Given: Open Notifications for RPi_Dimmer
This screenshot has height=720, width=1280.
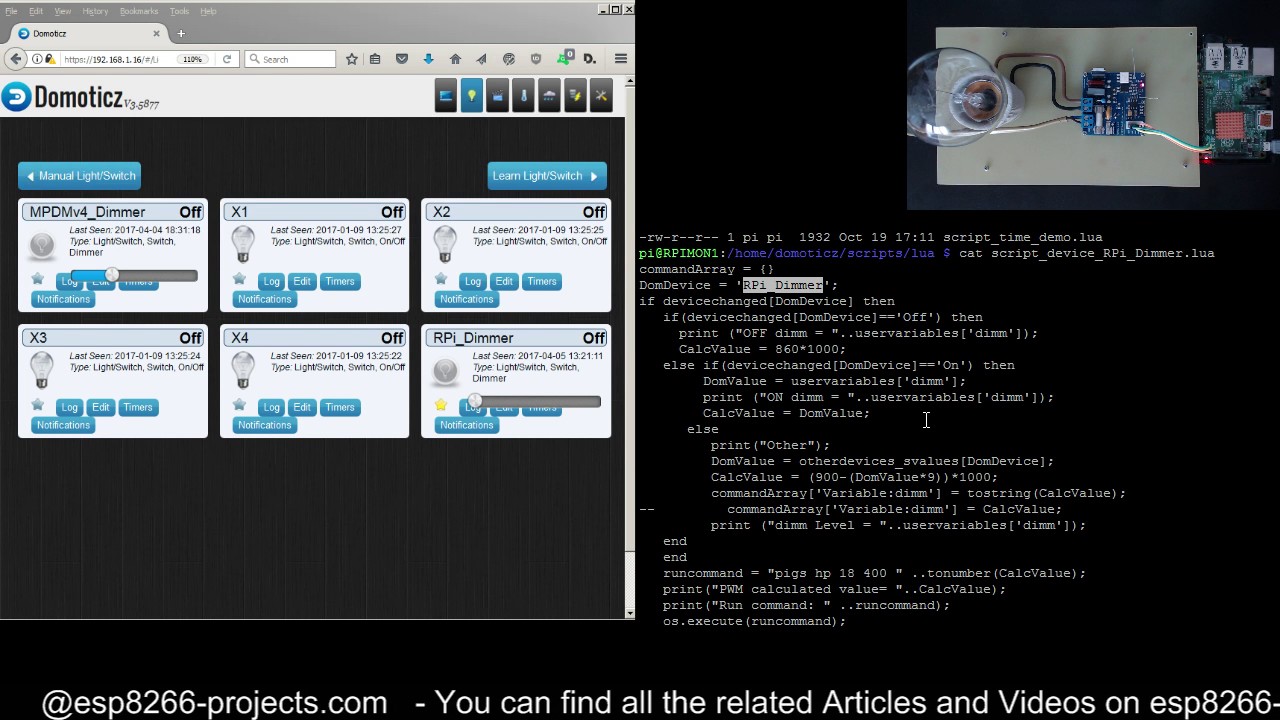Looking at the screenshot, I should click(467, 425).
